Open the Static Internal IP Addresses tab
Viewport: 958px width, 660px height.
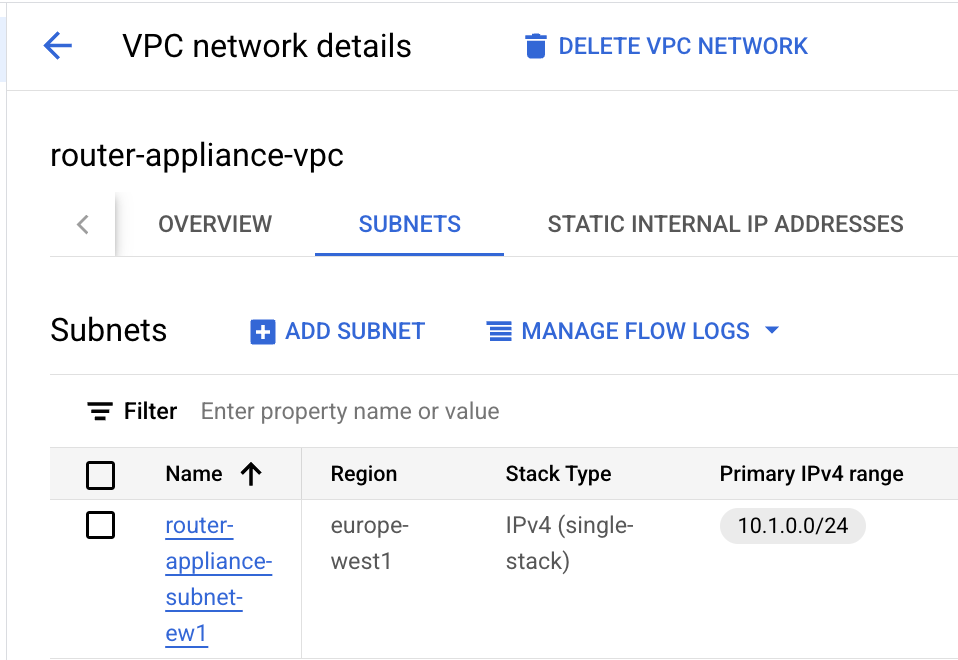click(725, 224)
